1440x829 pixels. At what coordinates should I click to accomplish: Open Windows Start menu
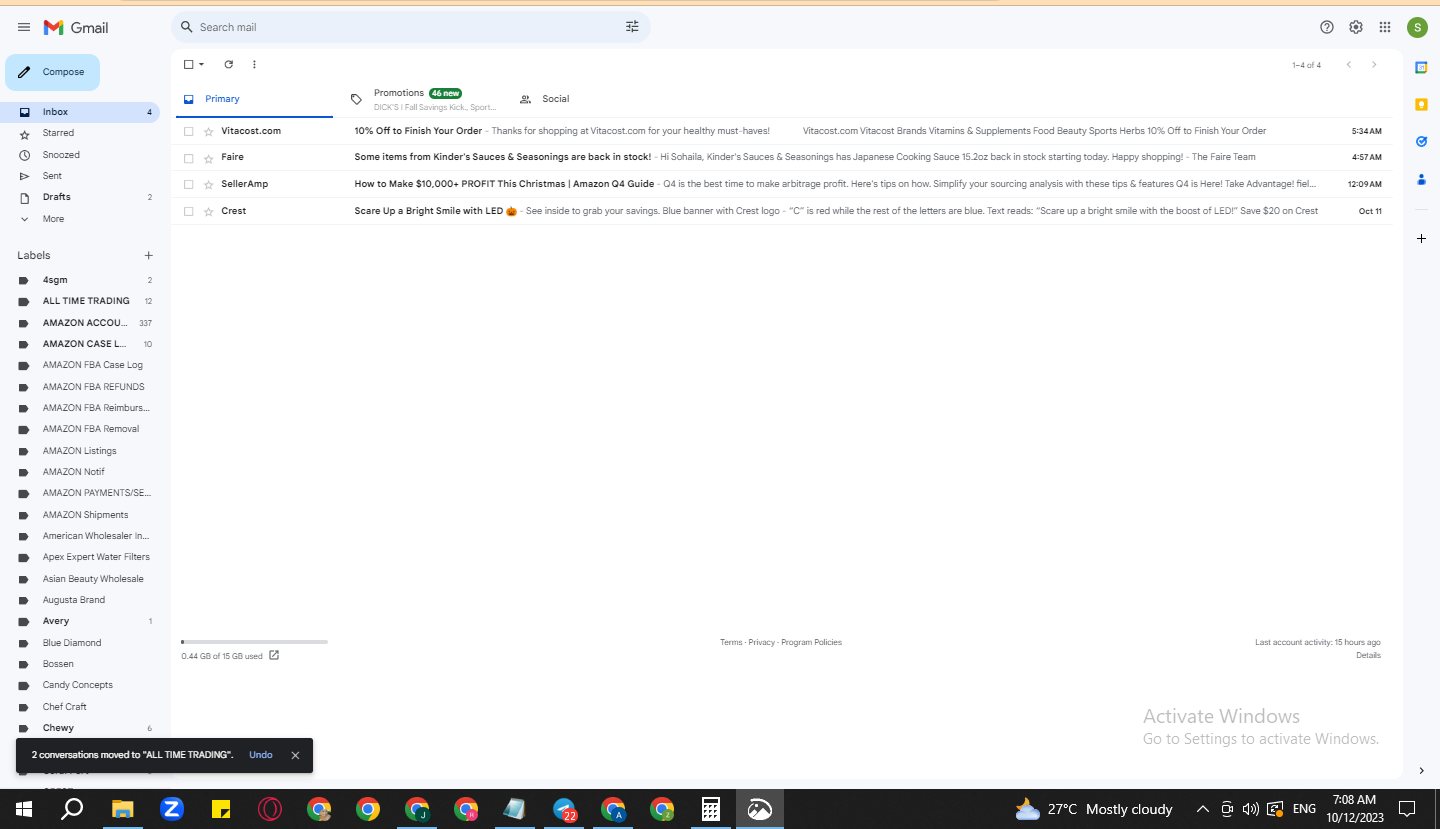click(x=24, y=808)
